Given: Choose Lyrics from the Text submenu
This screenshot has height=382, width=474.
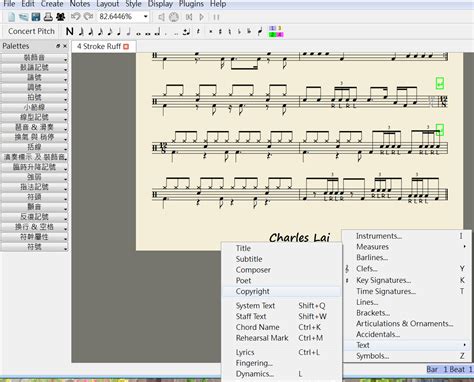Looking at the screenshot, I should [282, 352].
